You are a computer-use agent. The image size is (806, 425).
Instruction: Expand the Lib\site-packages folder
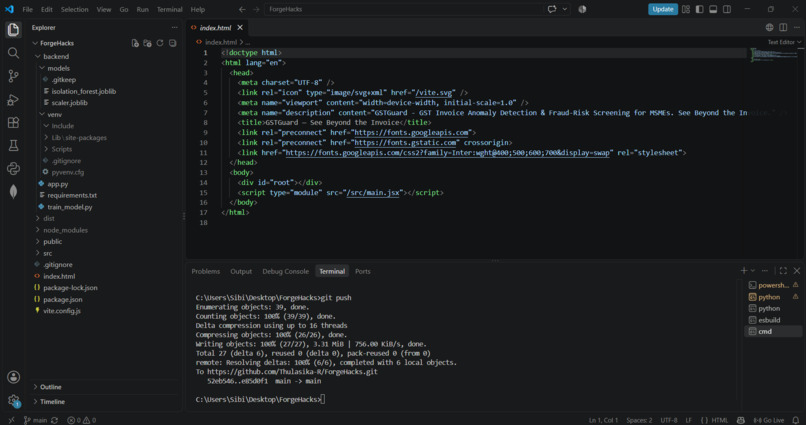pyautogui.click(x=79, y=137)
